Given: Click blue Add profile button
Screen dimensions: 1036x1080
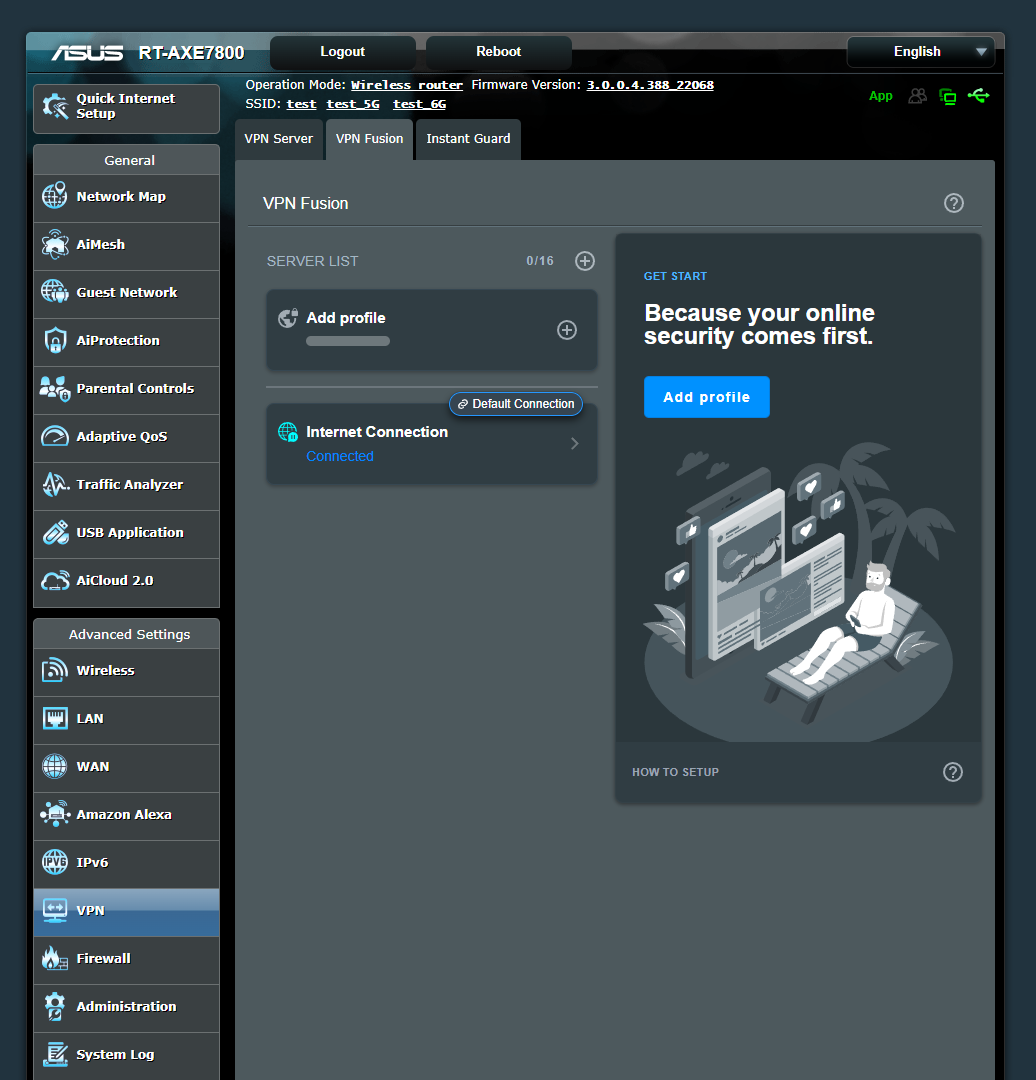Looking at the screenshot, I should pyautogui.click(x=707, y=397).
